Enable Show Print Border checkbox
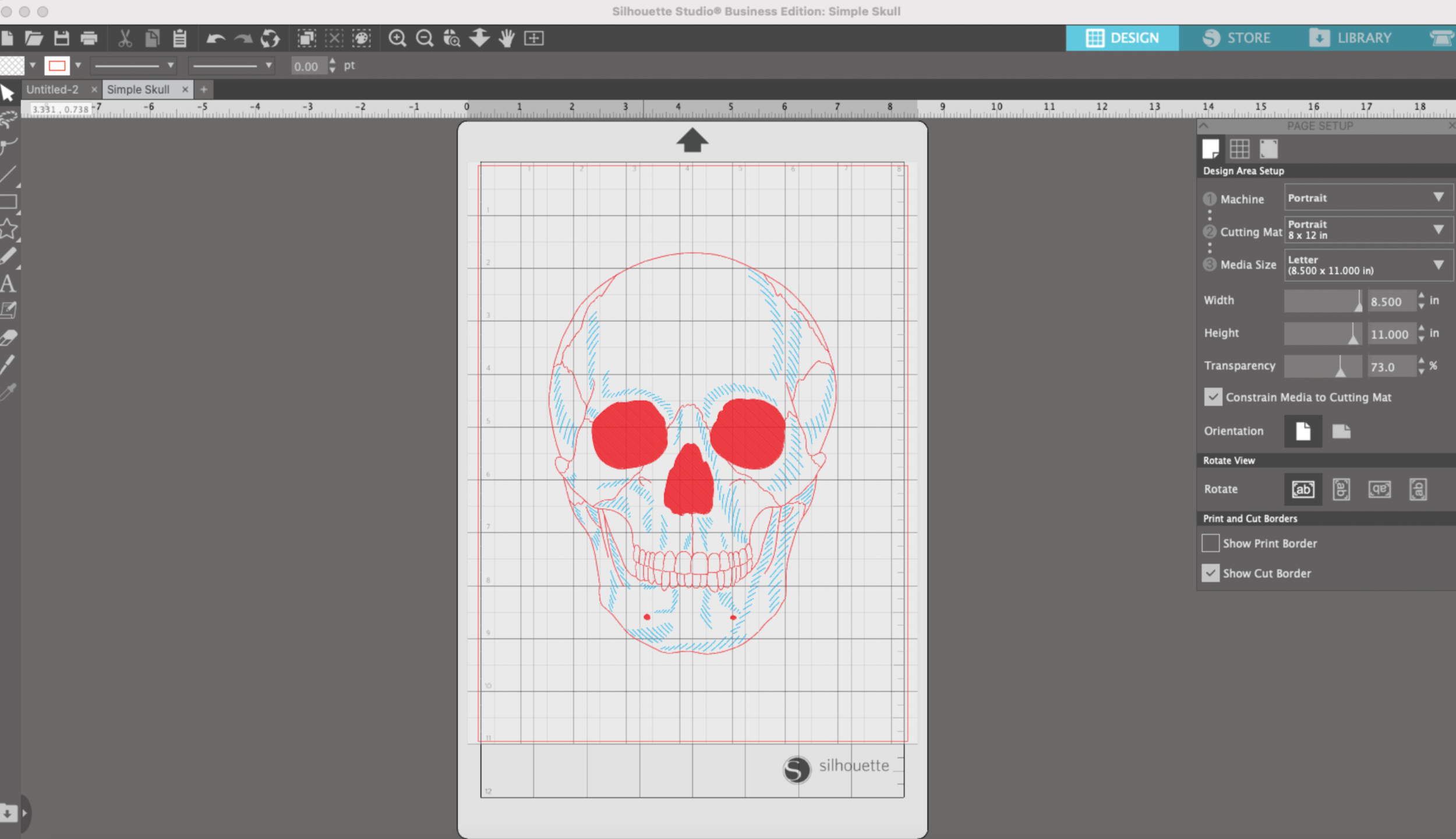This screenshot has height=839, width=1456. [1211, 543]
